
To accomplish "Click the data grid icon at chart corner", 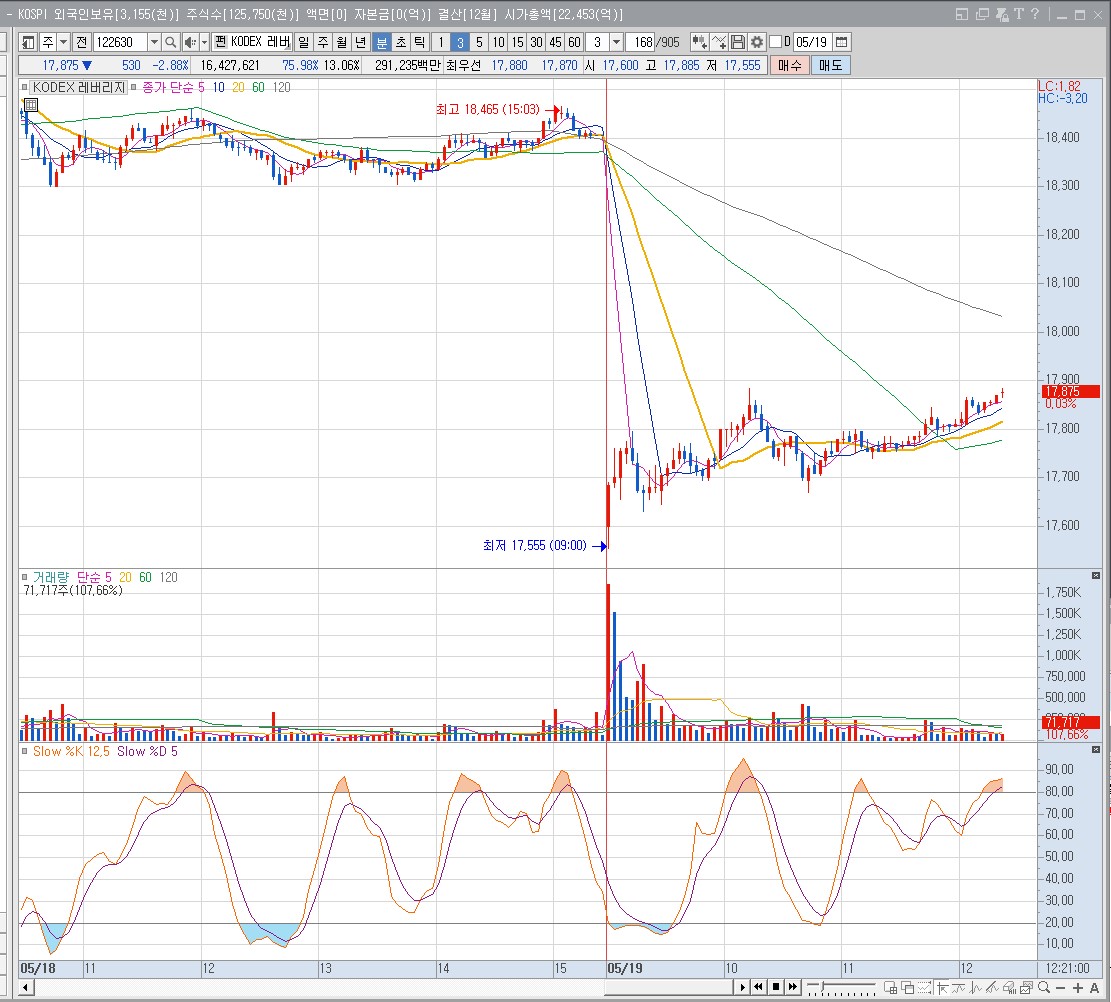I will [x=33, y=106].
